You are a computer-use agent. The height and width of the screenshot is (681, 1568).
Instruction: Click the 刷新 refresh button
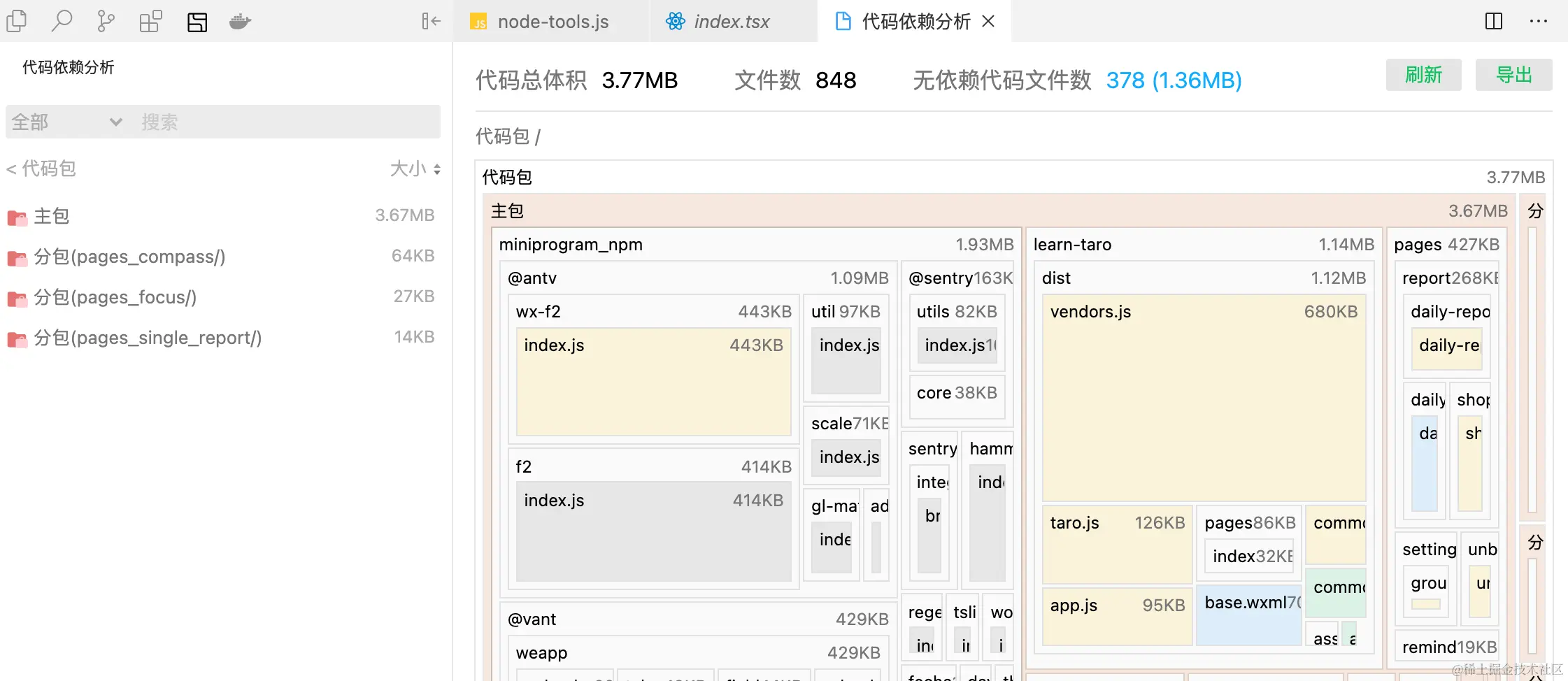(1424, 75)
